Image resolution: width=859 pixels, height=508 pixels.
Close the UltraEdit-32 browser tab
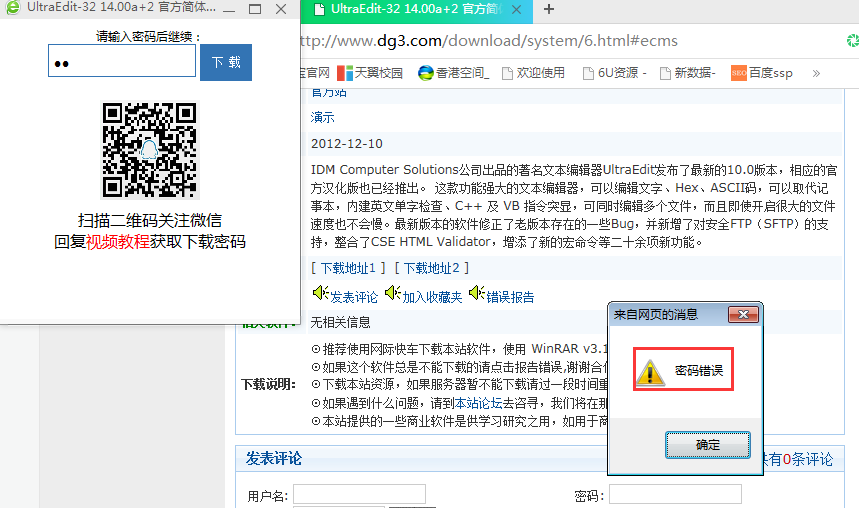coord(516,9)
